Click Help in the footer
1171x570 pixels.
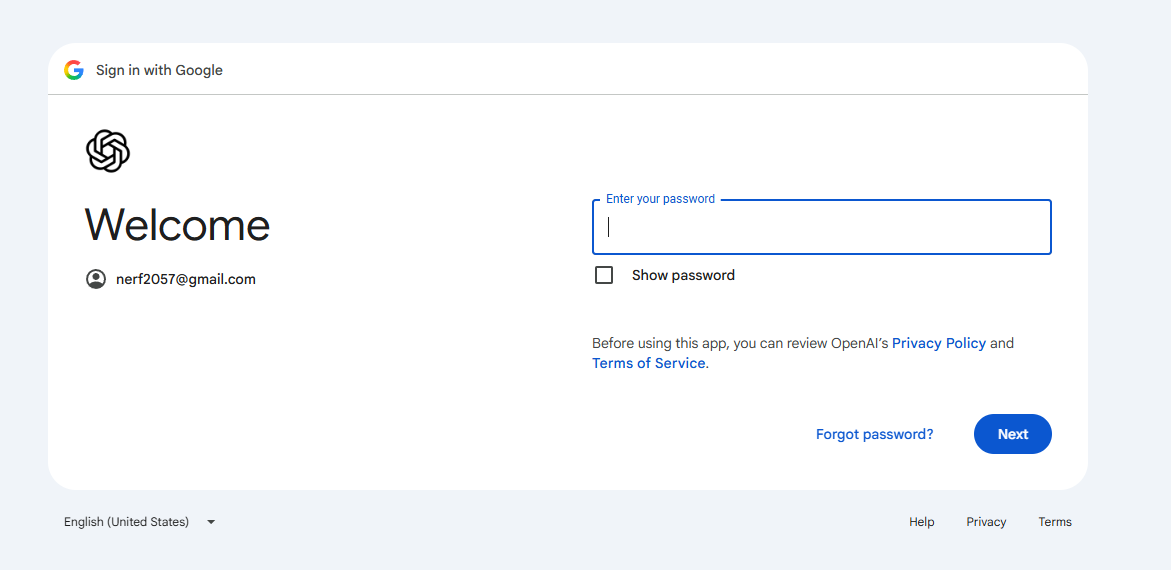pos(922,522)
